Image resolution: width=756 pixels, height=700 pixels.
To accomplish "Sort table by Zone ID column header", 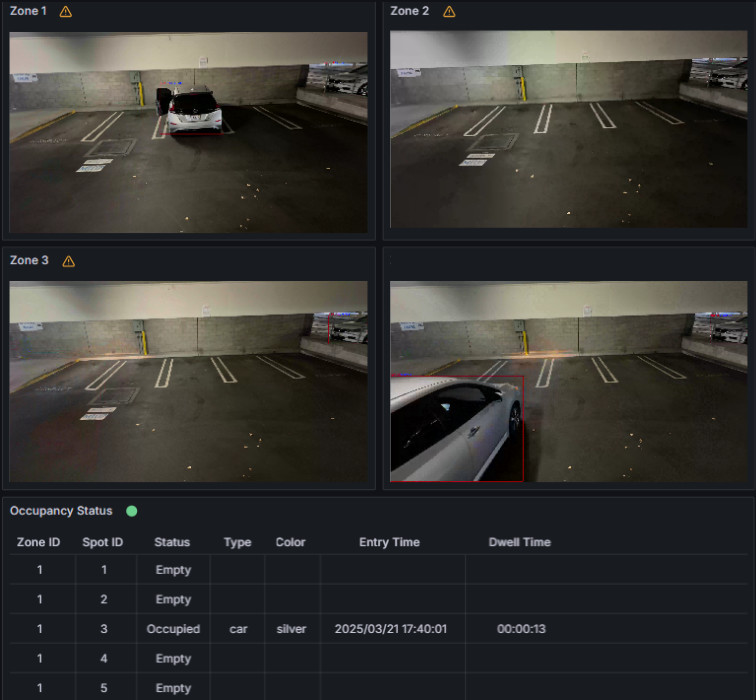I will click(x=39, y=542).
